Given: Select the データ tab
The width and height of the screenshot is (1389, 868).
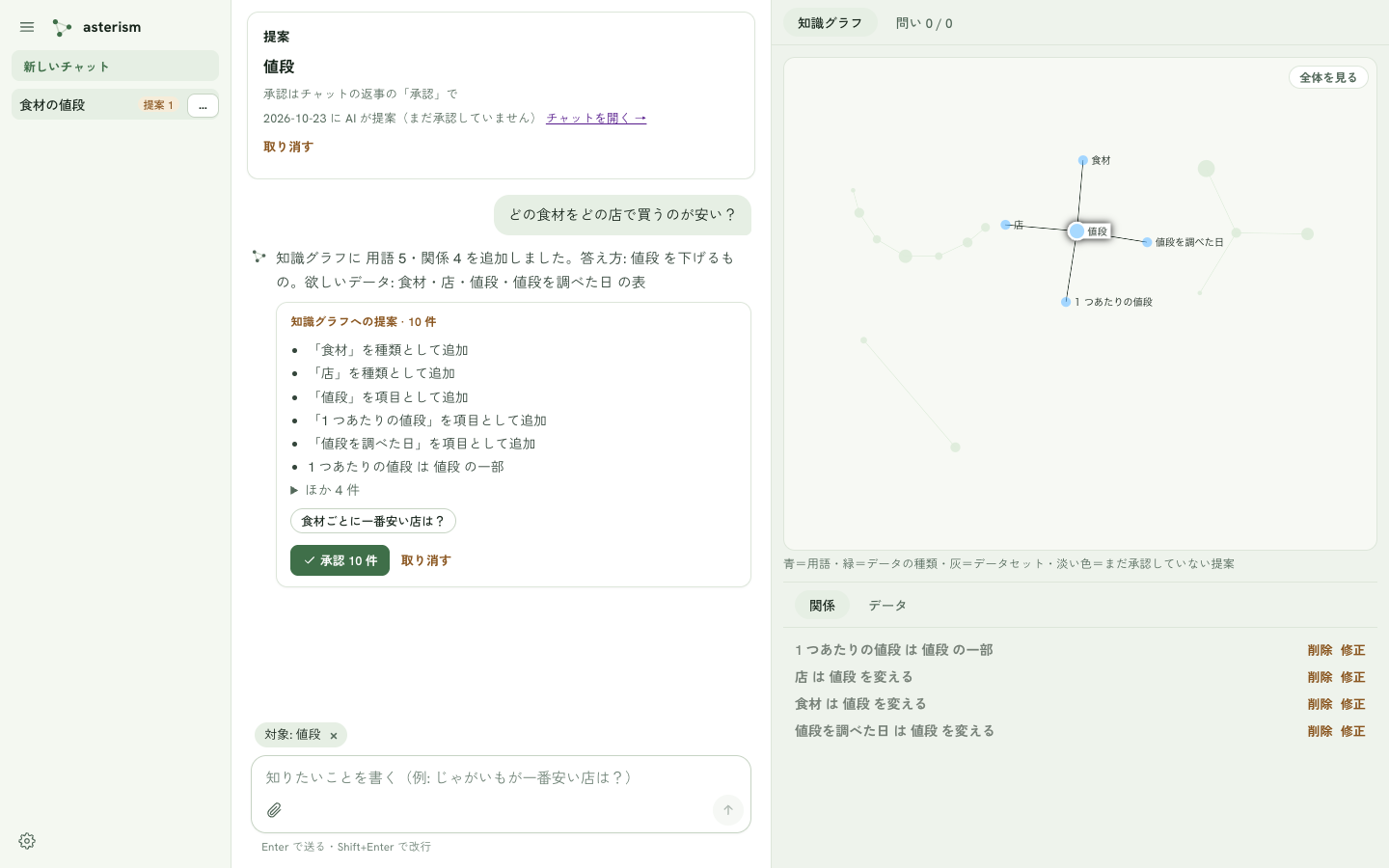Looking at the screenshot, I should coord(887,606).
